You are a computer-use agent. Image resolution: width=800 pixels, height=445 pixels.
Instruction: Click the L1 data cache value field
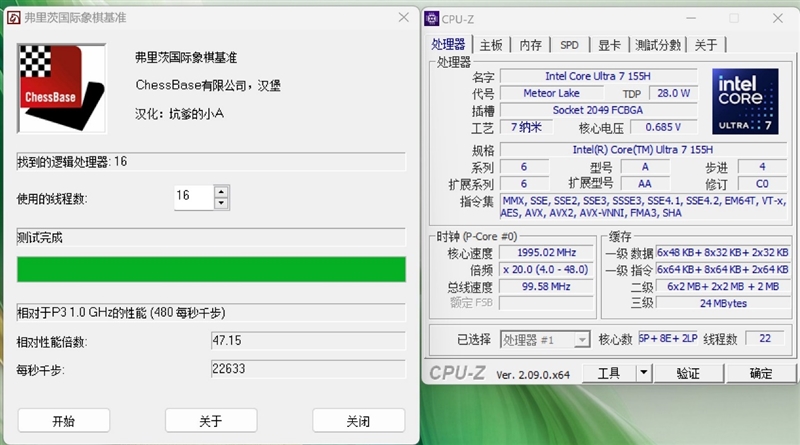point(723,253)
